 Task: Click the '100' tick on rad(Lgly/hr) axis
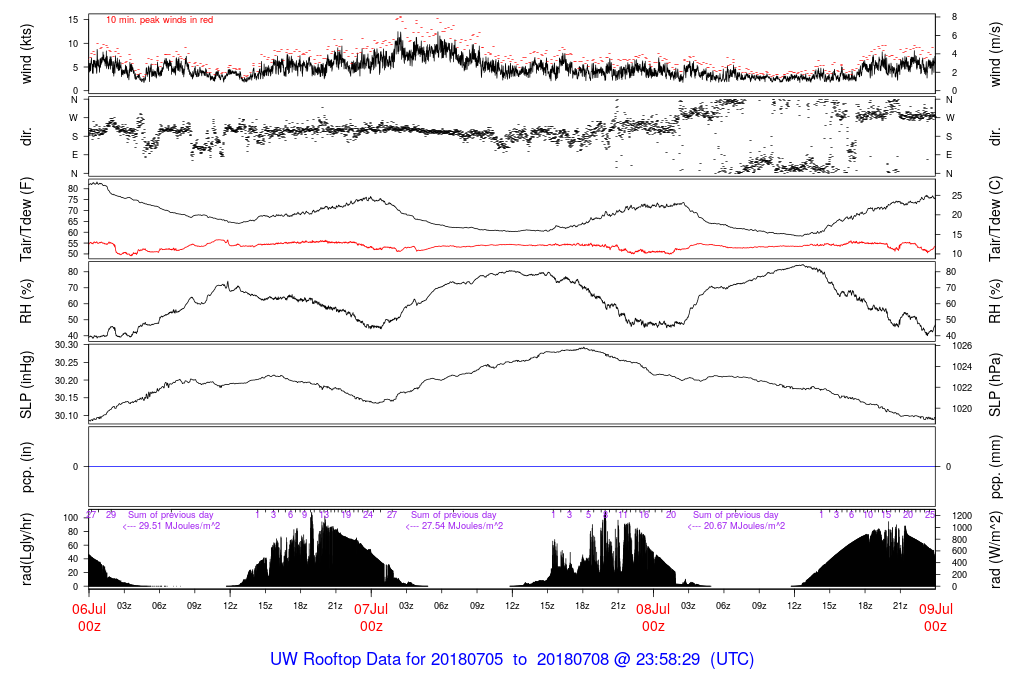click(x=71, y=517)
